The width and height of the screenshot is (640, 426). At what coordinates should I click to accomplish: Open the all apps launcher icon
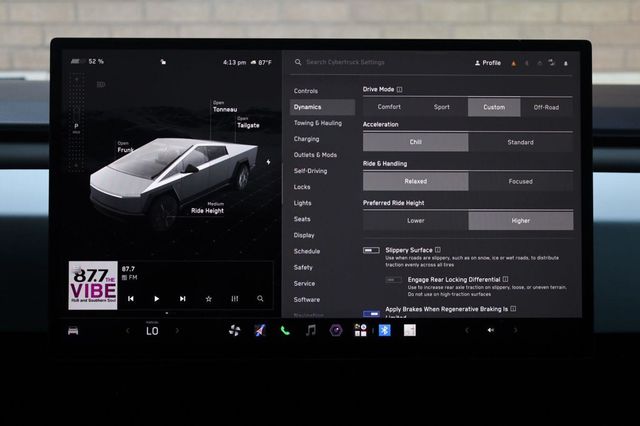click(360, 330)
